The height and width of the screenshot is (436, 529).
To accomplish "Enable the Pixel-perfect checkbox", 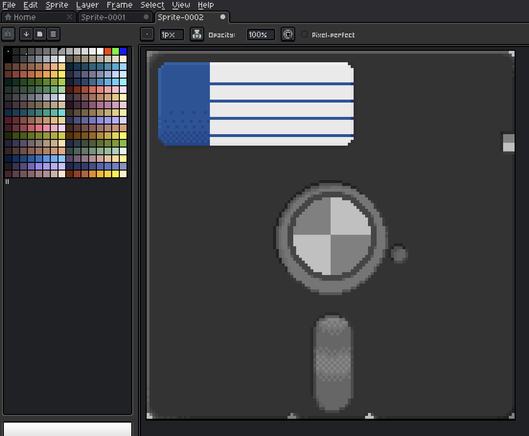I will pos(304,34).
